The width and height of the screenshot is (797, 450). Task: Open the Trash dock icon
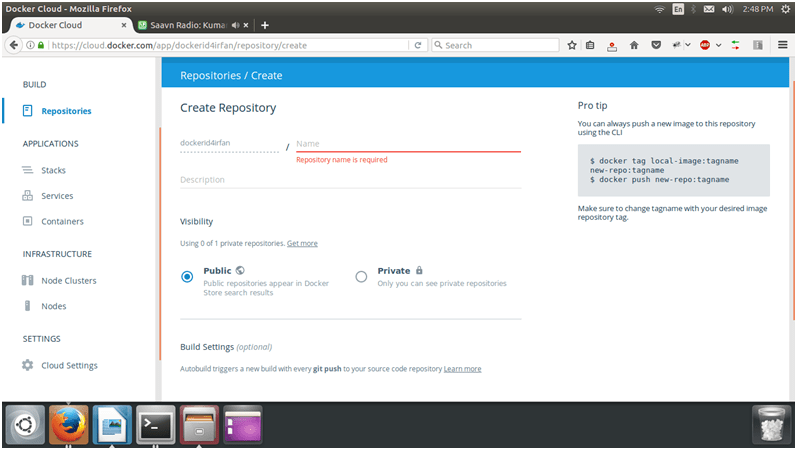click(772, 424)
